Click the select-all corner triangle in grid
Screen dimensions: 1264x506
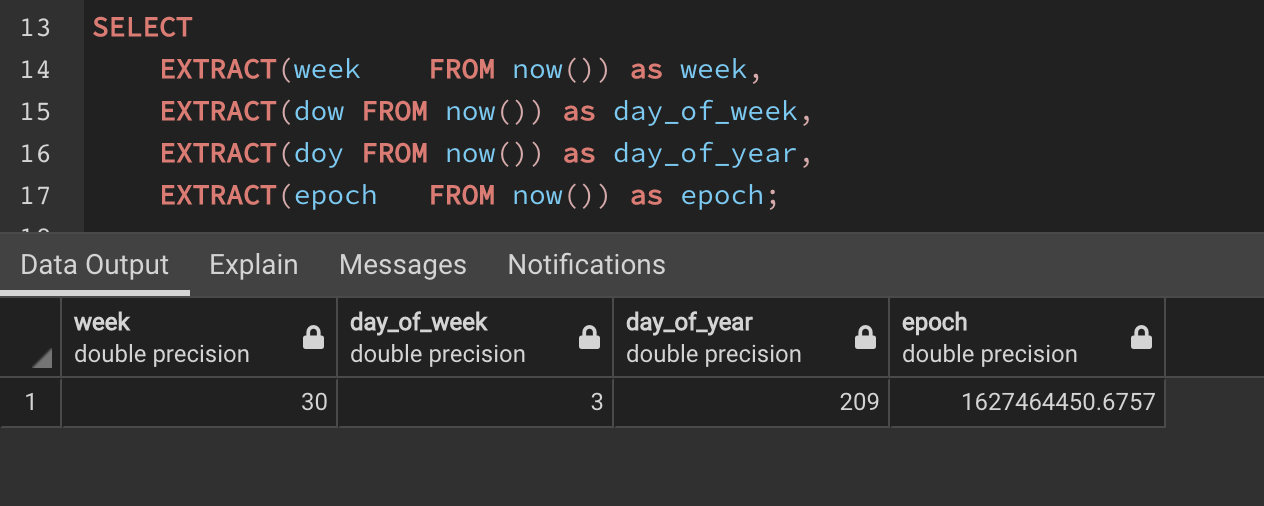[43, 357]
